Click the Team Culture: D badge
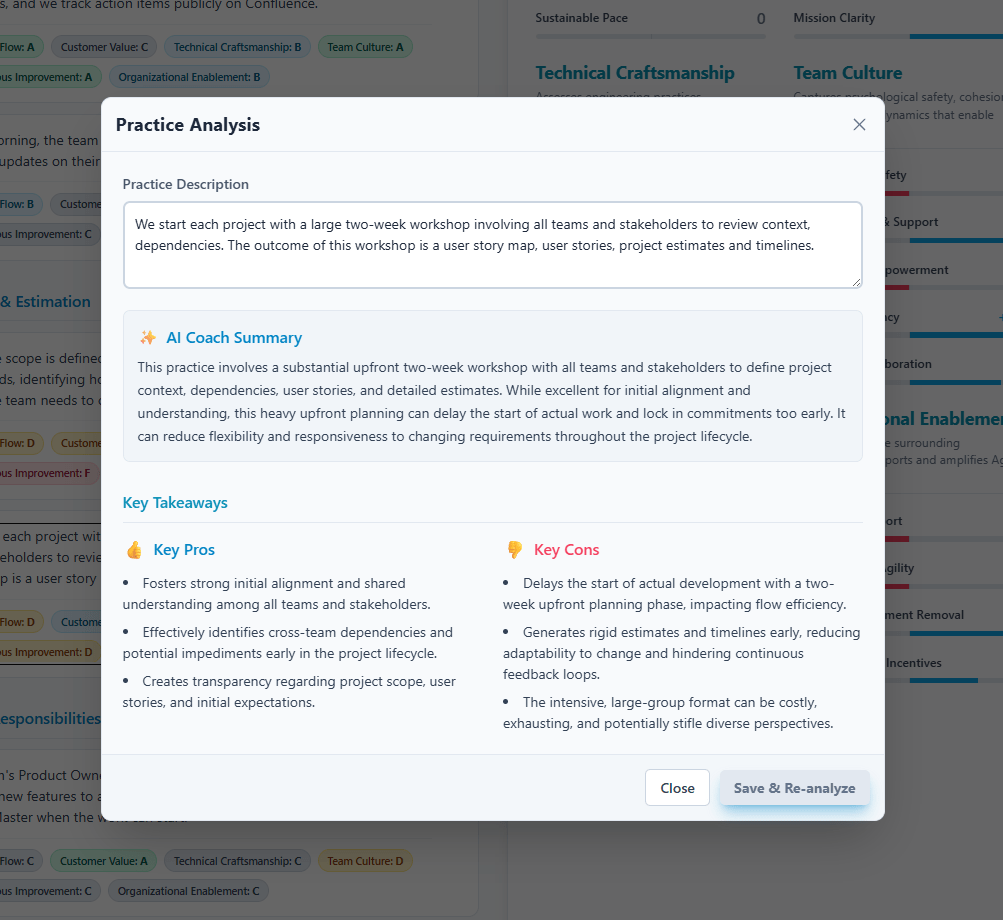The image size is (1003, 920). 365,860
